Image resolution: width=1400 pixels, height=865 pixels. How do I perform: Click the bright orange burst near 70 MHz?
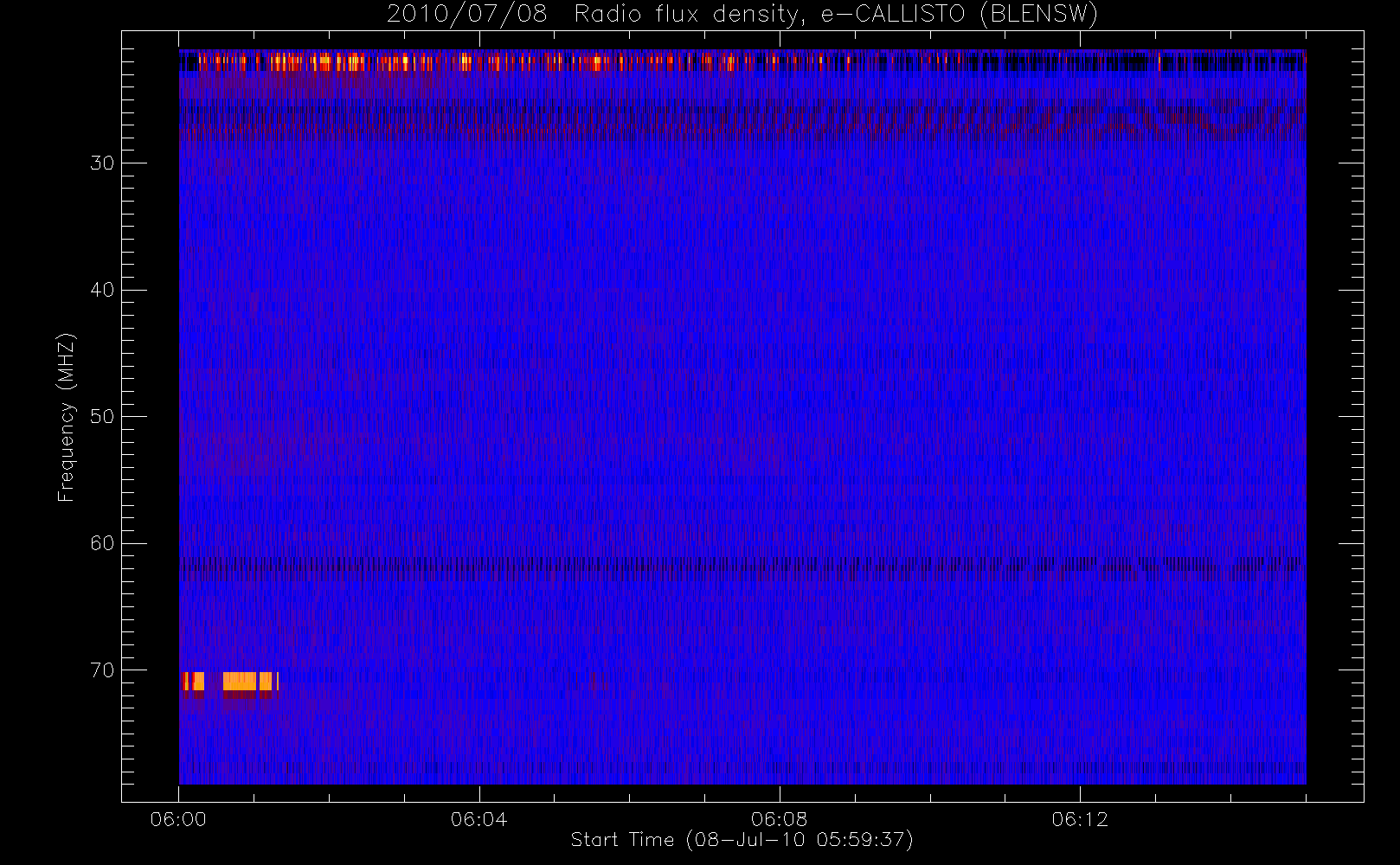click(230, 681)
